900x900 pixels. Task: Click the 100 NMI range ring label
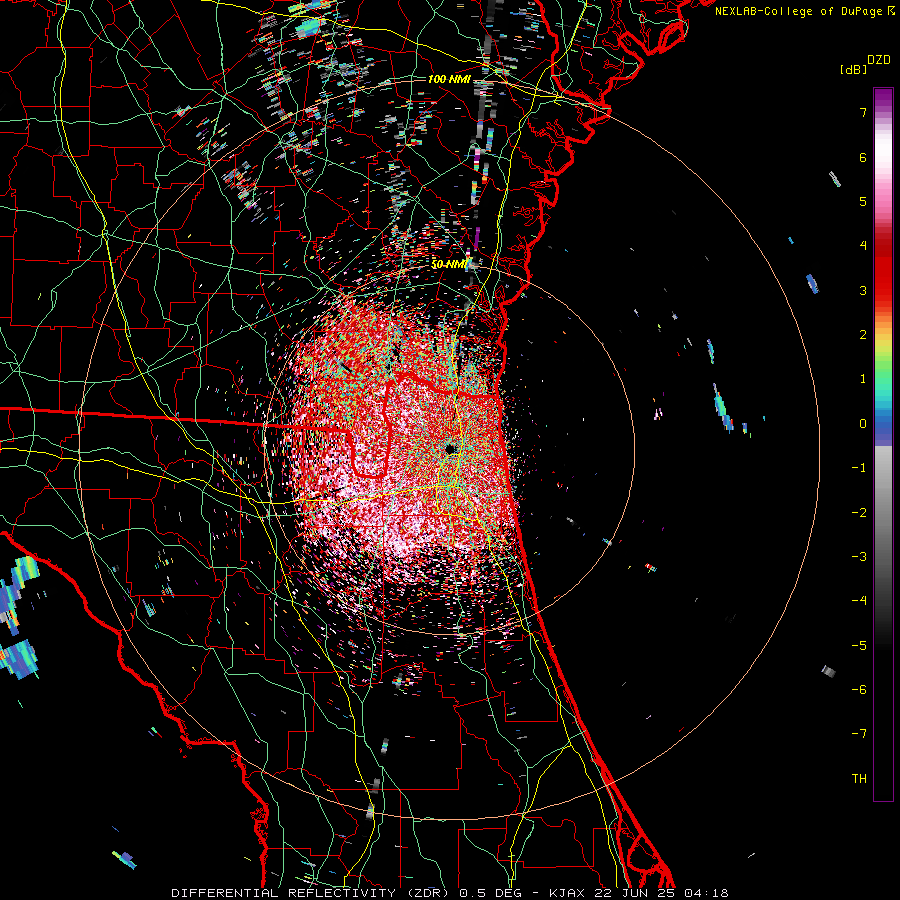tap(449, 79)
